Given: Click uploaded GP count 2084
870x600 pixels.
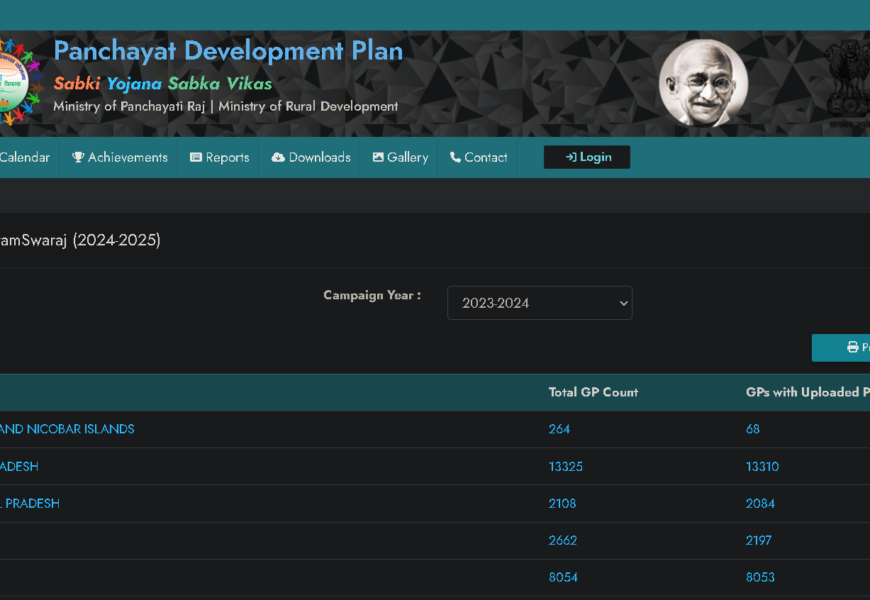Looking at the screenshot, I should [760, 503].
